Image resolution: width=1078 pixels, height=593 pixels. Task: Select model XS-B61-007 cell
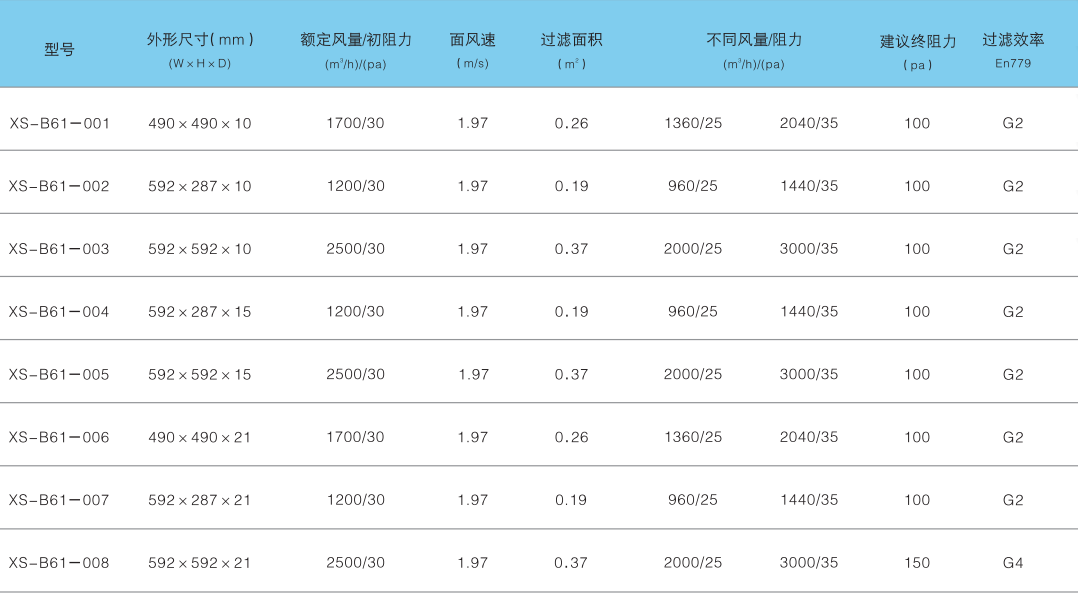point(59,500)
